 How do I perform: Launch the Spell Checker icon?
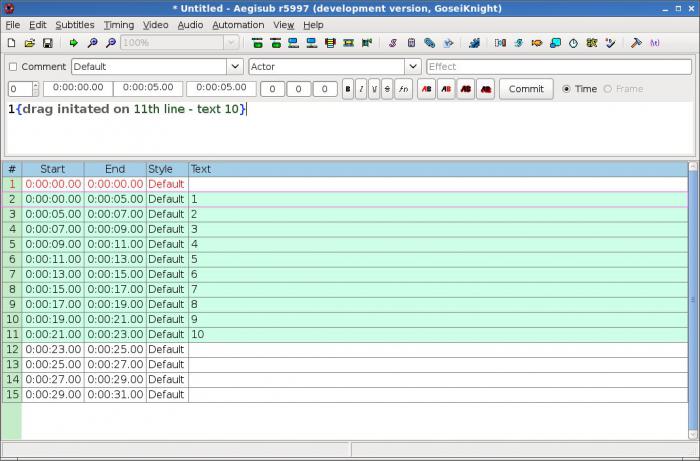610,43
